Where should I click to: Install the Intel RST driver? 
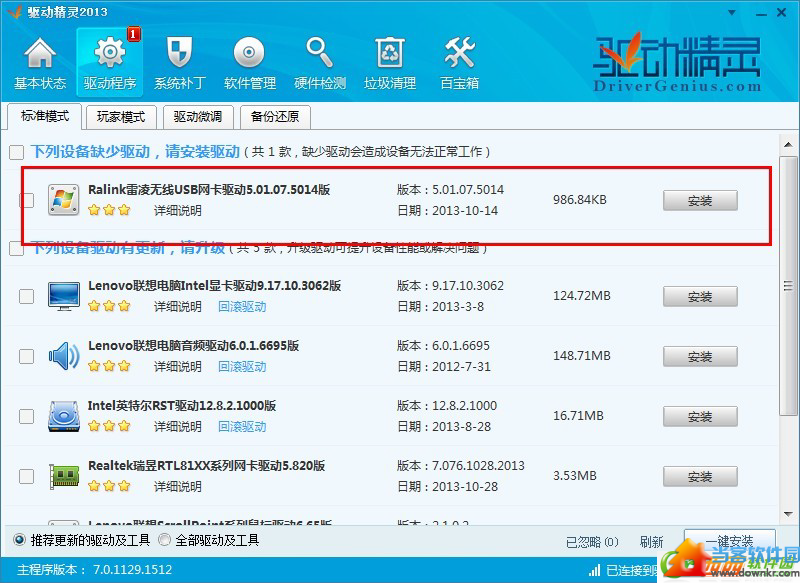pyautogui.click(x=700, y=417)
